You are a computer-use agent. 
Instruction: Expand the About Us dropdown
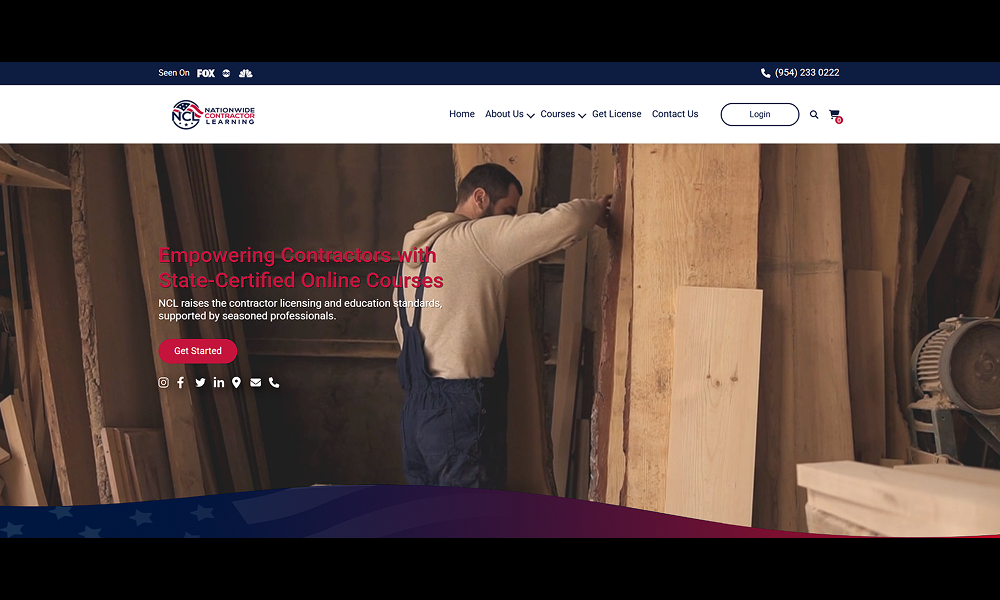coord(509,114)
